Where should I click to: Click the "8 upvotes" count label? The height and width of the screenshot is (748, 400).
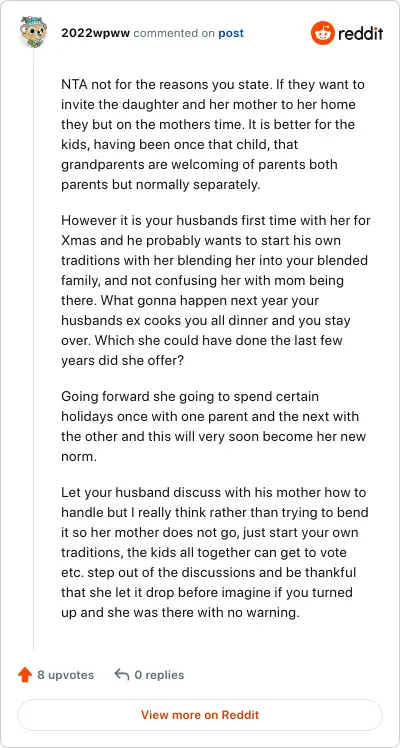65,675
